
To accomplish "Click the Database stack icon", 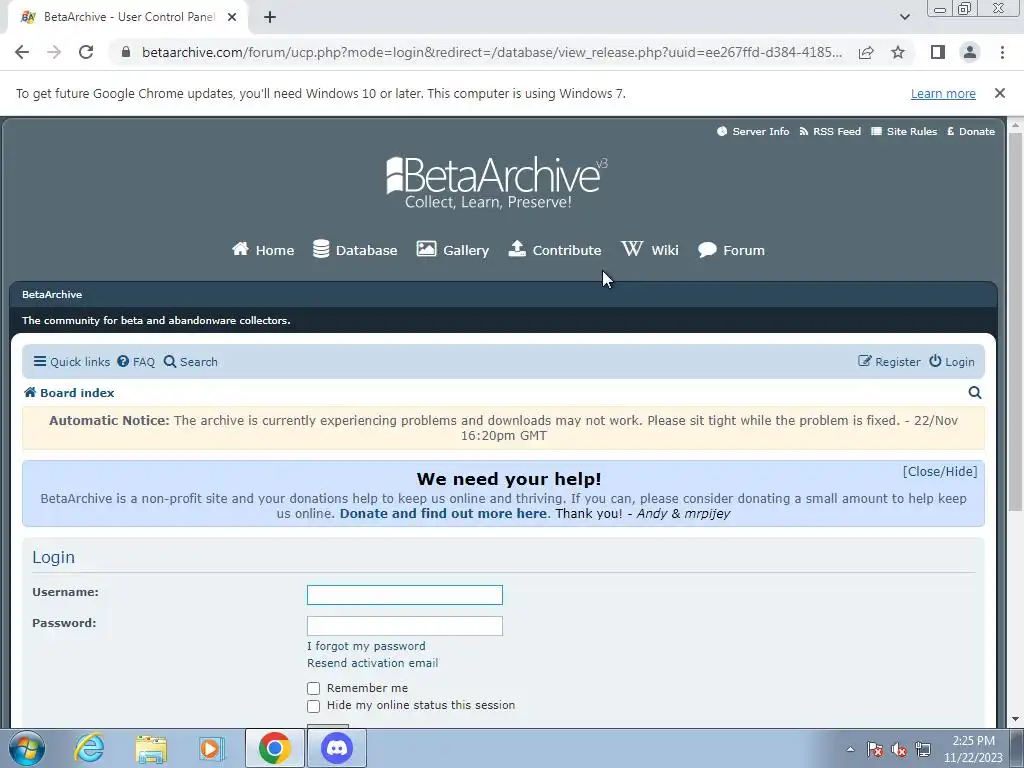I will [x=321, y=249].
